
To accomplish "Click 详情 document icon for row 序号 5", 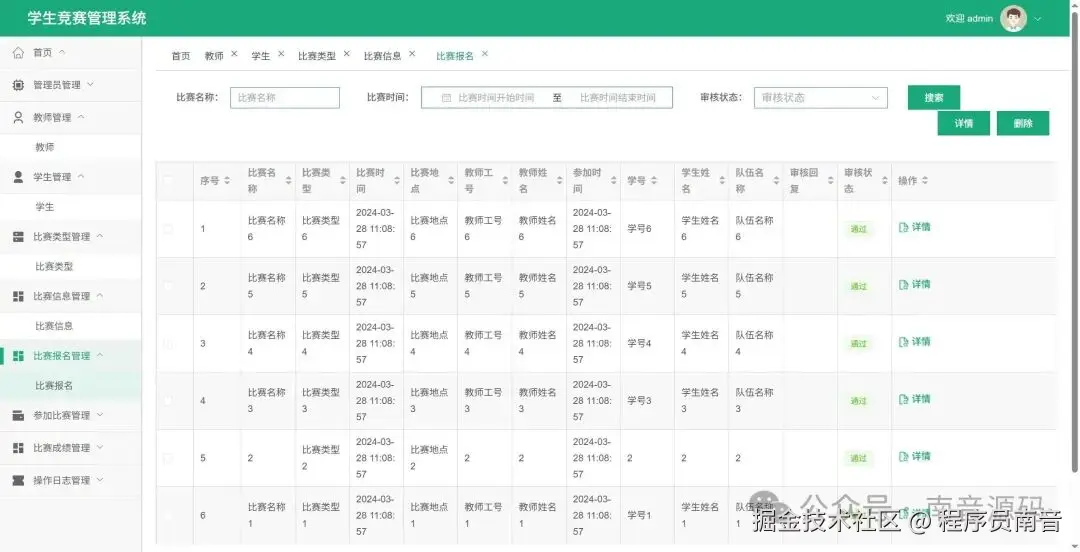I will click(904, 456).
